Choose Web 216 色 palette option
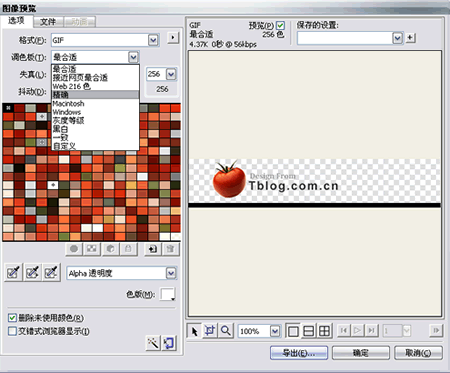This screenshot has height=373, width=450. click(95, 86)
